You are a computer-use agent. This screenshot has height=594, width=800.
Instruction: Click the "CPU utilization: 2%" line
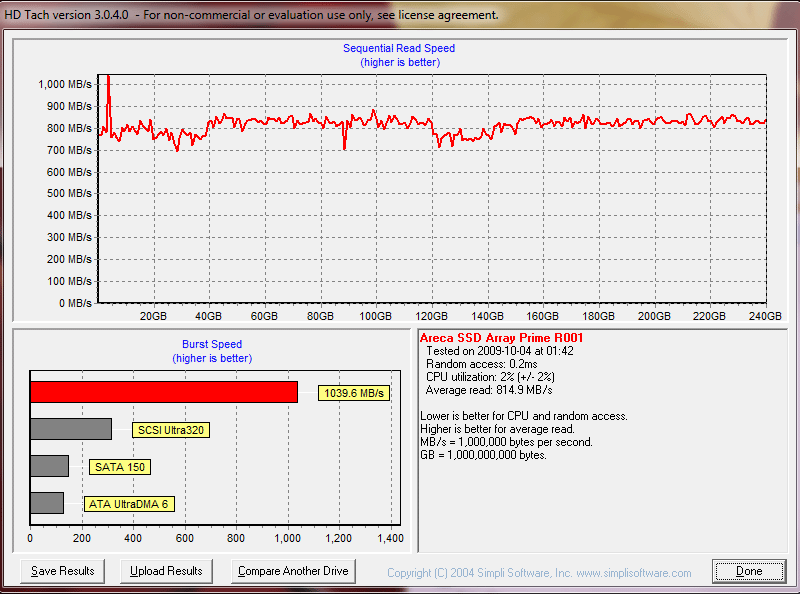490,377
